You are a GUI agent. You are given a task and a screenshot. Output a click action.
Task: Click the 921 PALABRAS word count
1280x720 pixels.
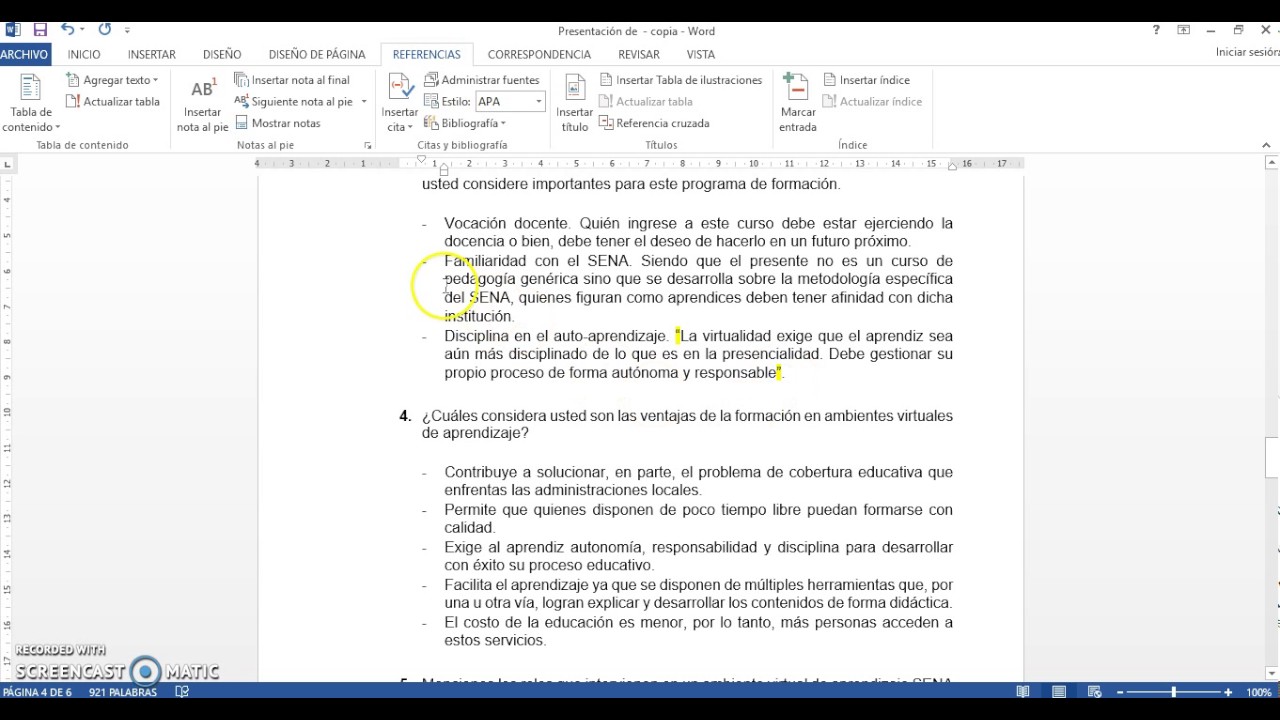[x=123, y=692]
